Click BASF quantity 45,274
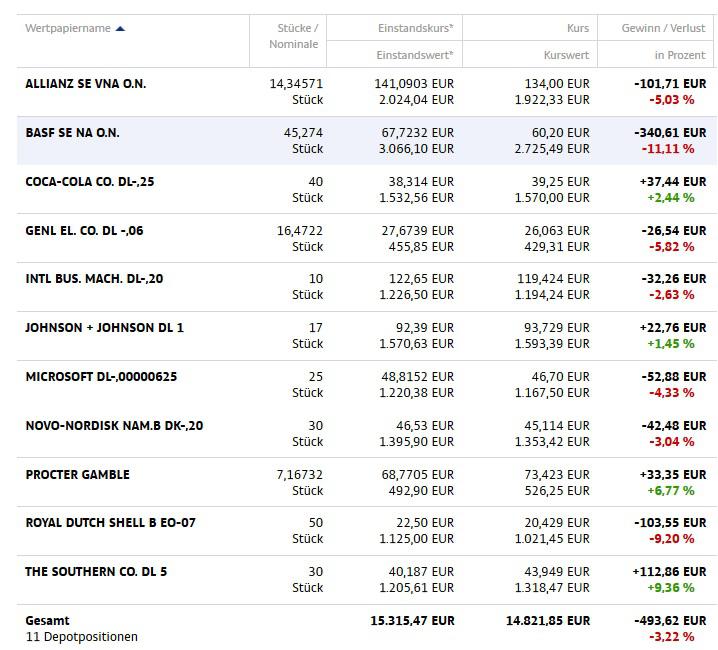 click(303, 133)
